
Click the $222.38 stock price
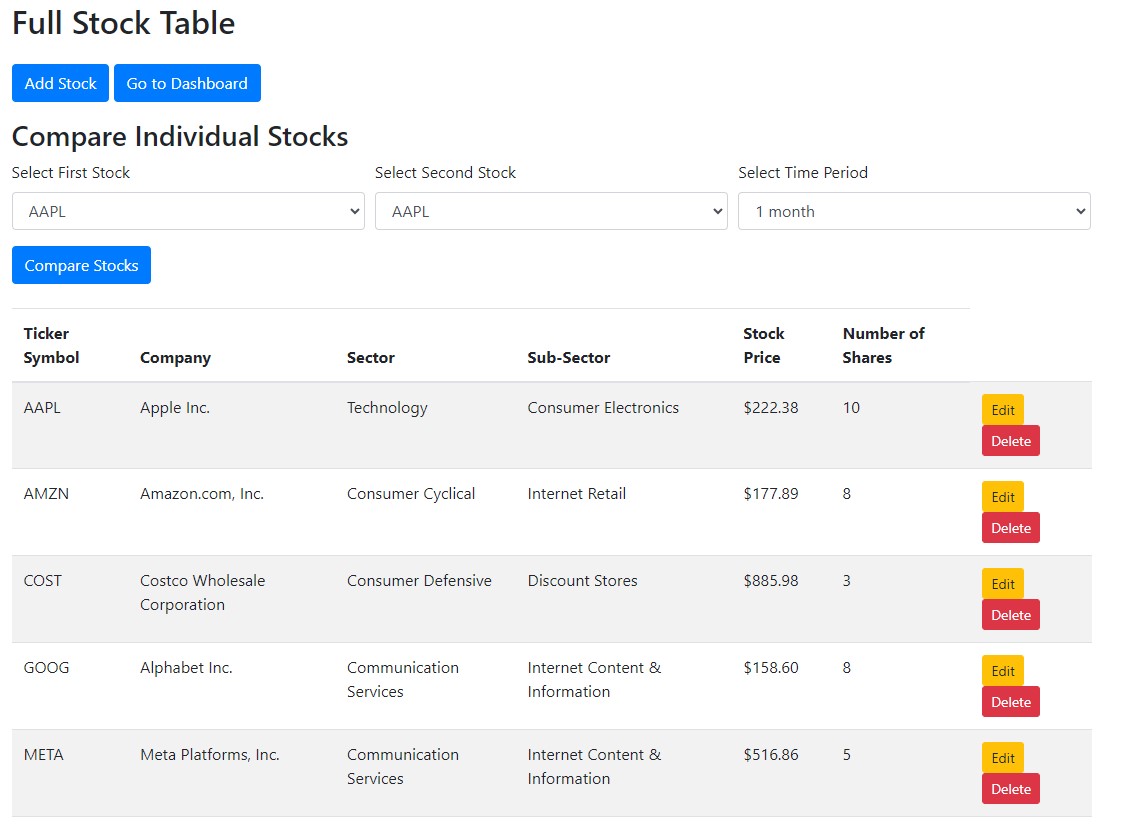771,407
